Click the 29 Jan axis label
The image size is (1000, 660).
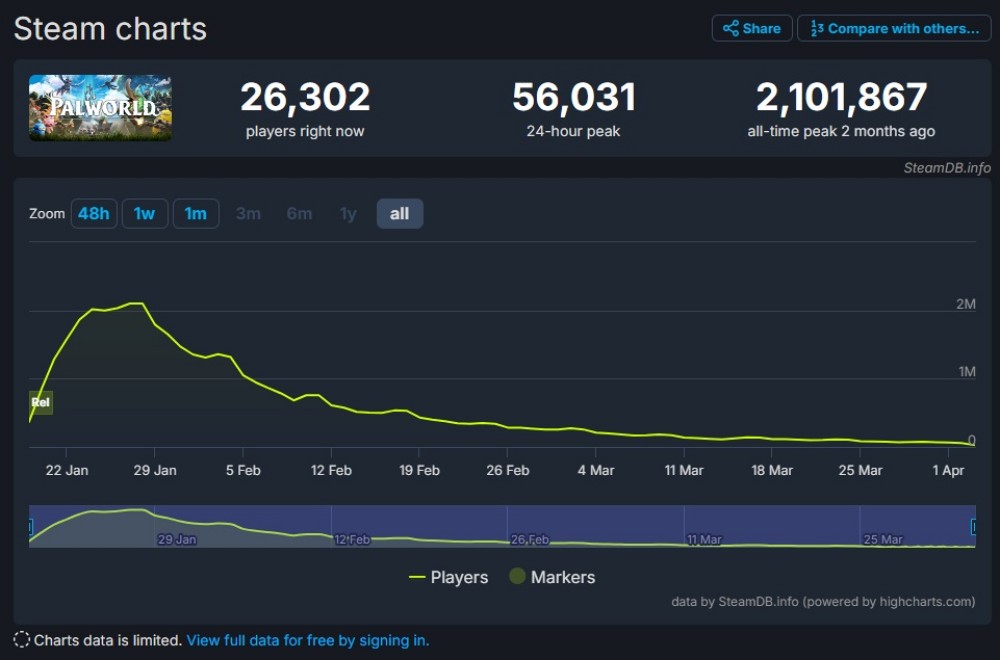coord(155,471)
